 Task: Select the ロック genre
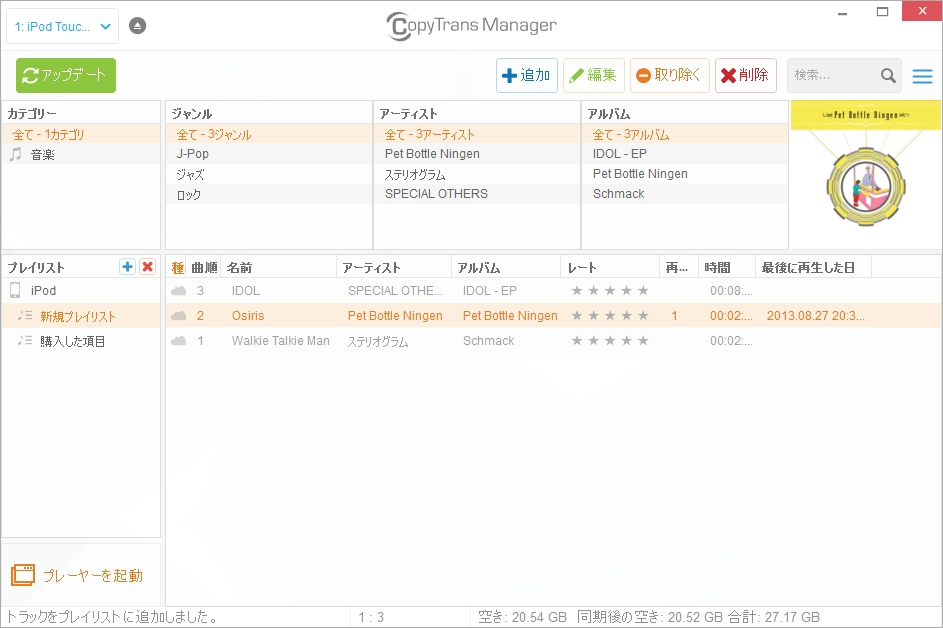269,194
